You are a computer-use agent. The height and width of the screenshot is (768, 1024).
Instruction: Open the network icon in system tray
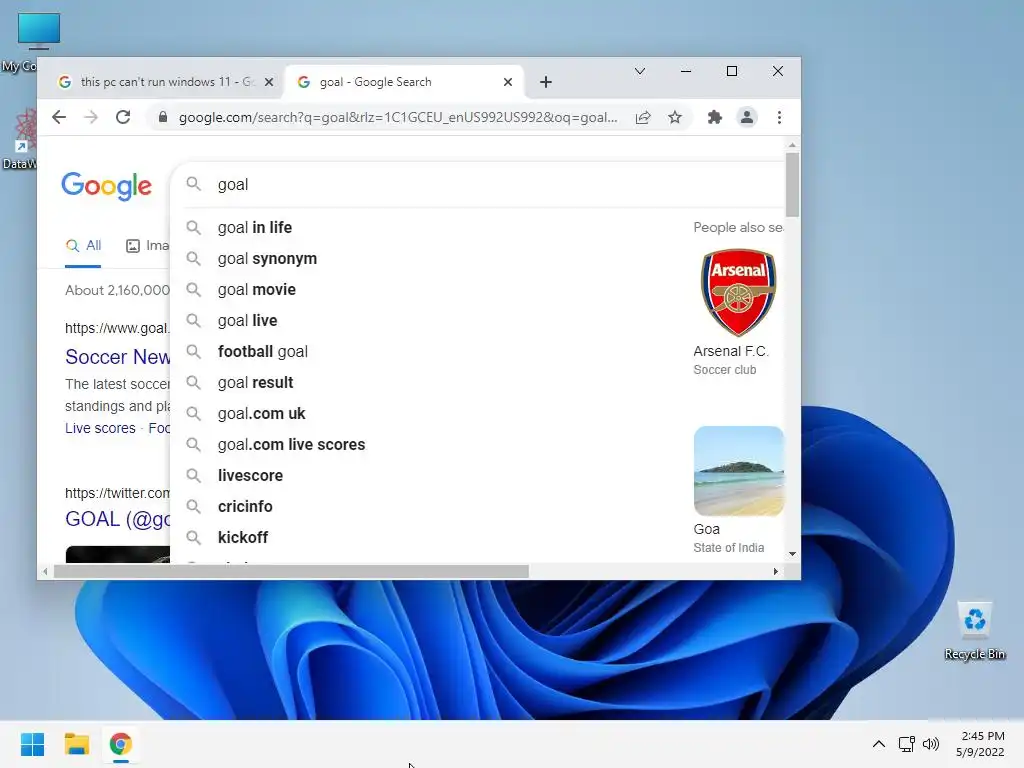tap(906, 744)
